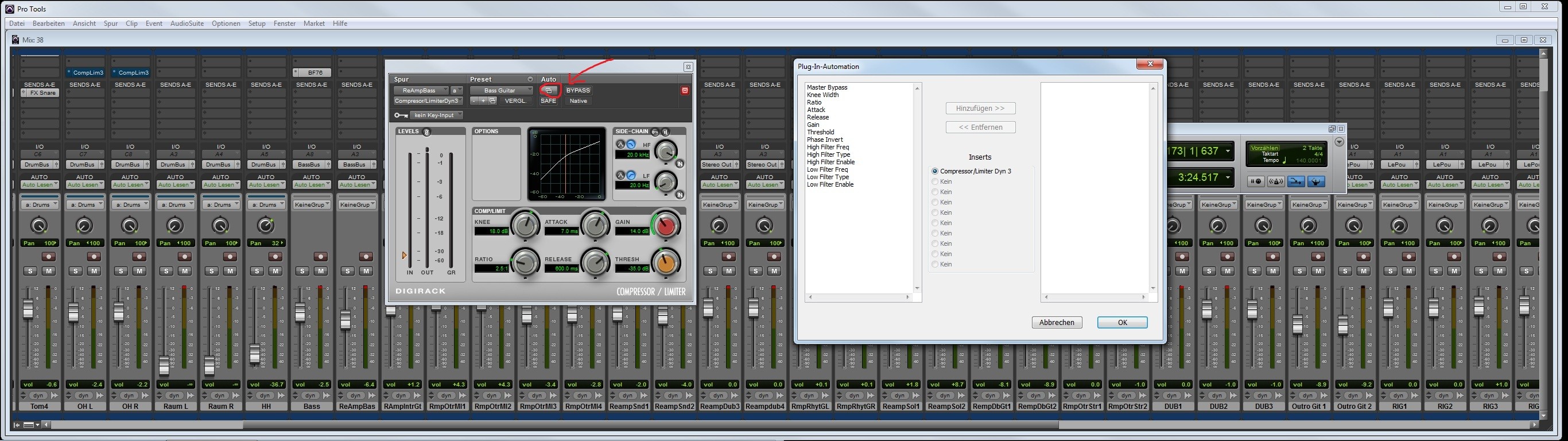Click the next preset plus button
This screenshot has height=441, width=1568.
click(483, 101)
